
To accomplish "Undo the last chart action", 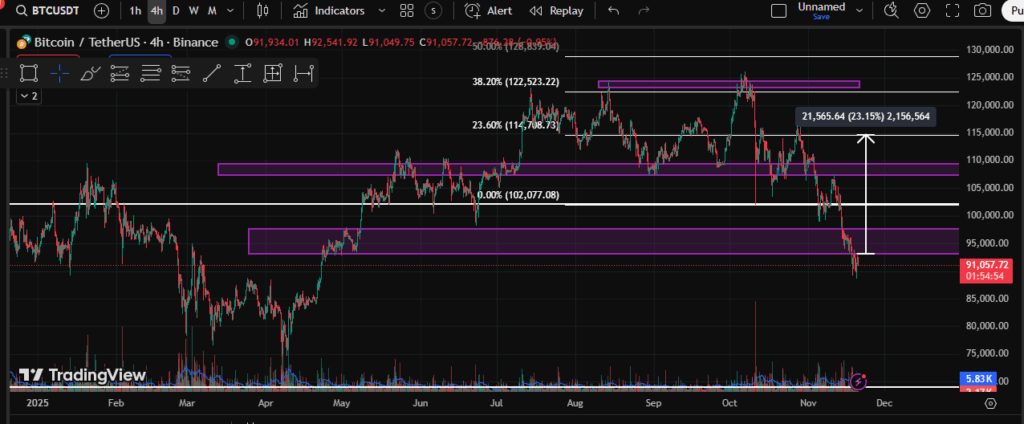I will (613, 11).
